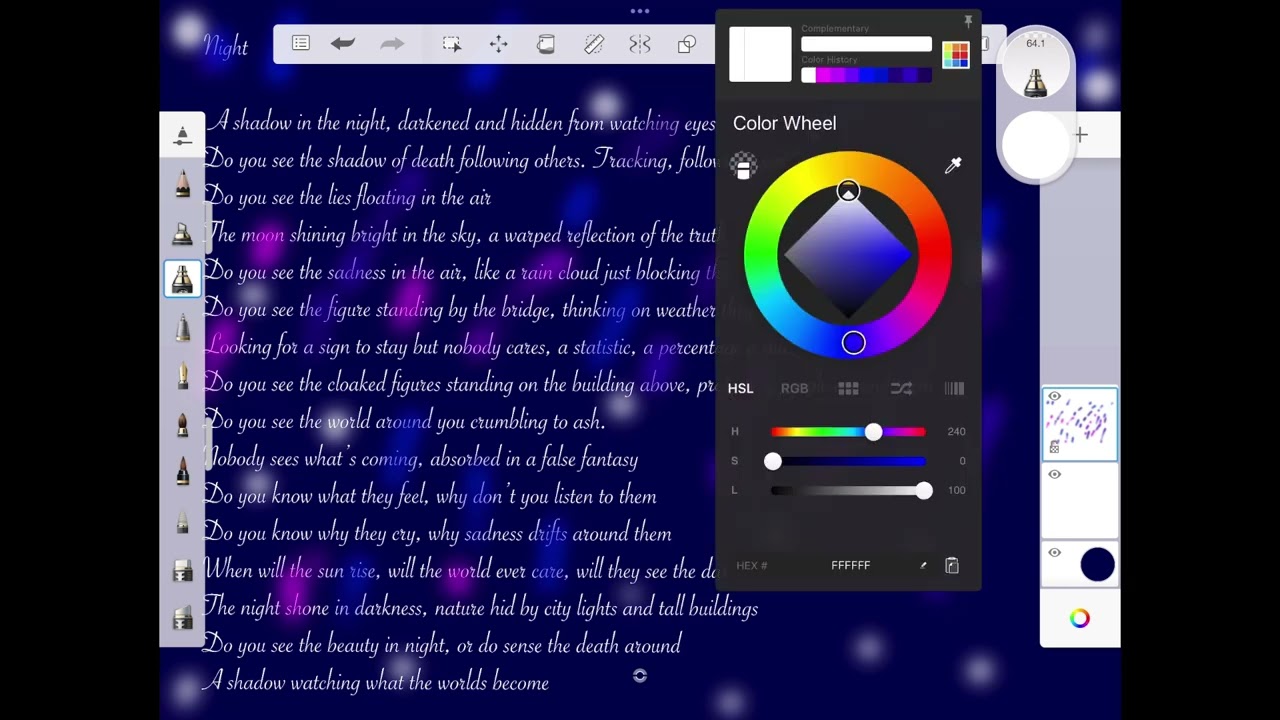
Task: Pick a color with the eyedropper
Action: point(953,165)
